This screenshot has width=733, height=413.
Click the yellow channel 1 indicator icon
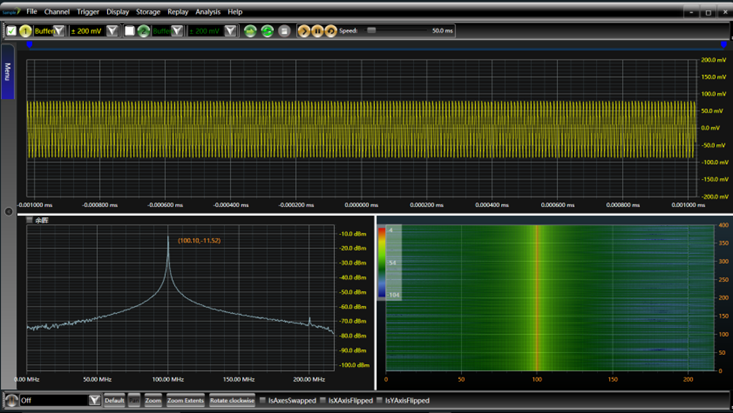[26, 31]
